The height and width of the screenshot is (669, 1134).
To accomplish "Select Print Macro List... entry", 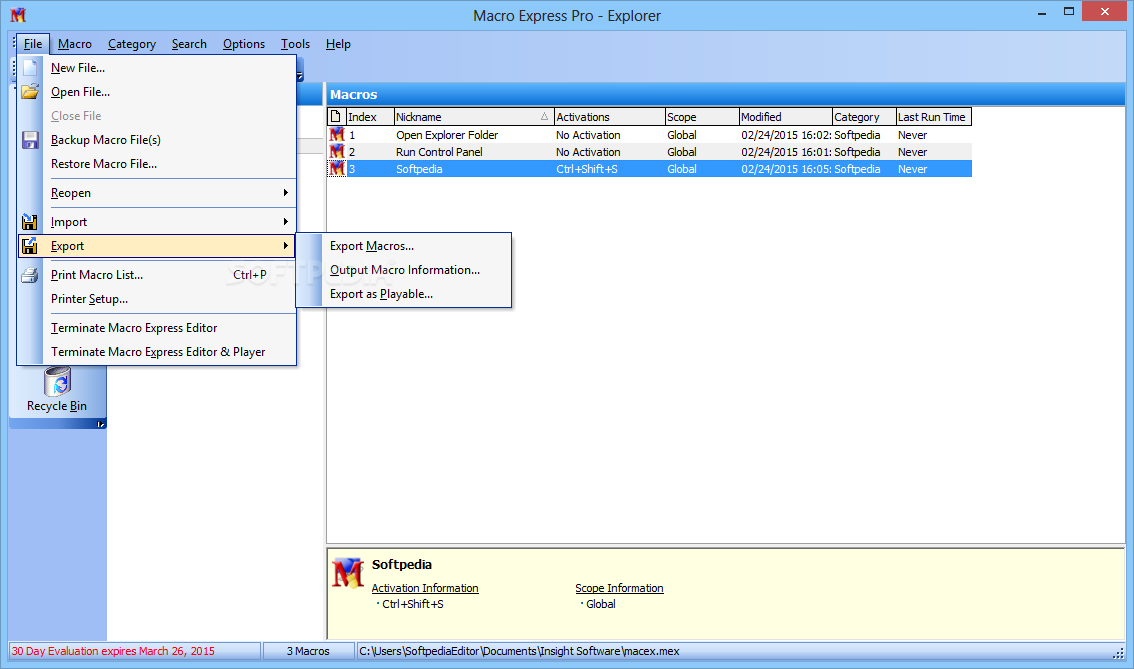I will 157,275.
